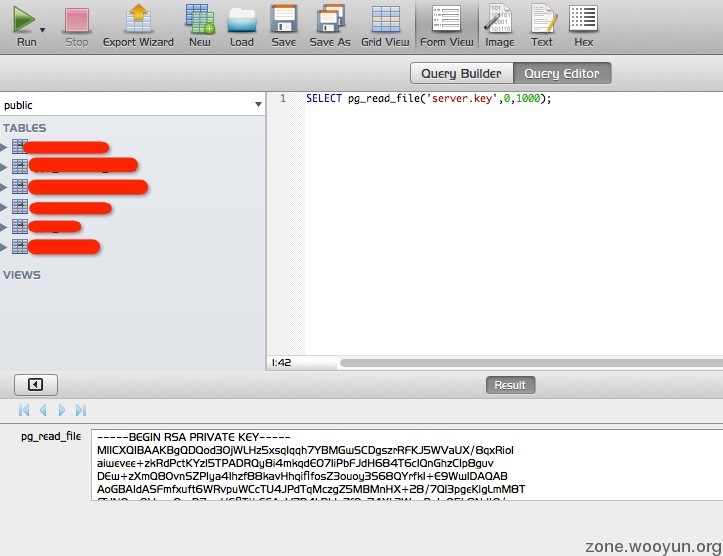
Task: Expand the last table in tree
Action: pos(4,247)
